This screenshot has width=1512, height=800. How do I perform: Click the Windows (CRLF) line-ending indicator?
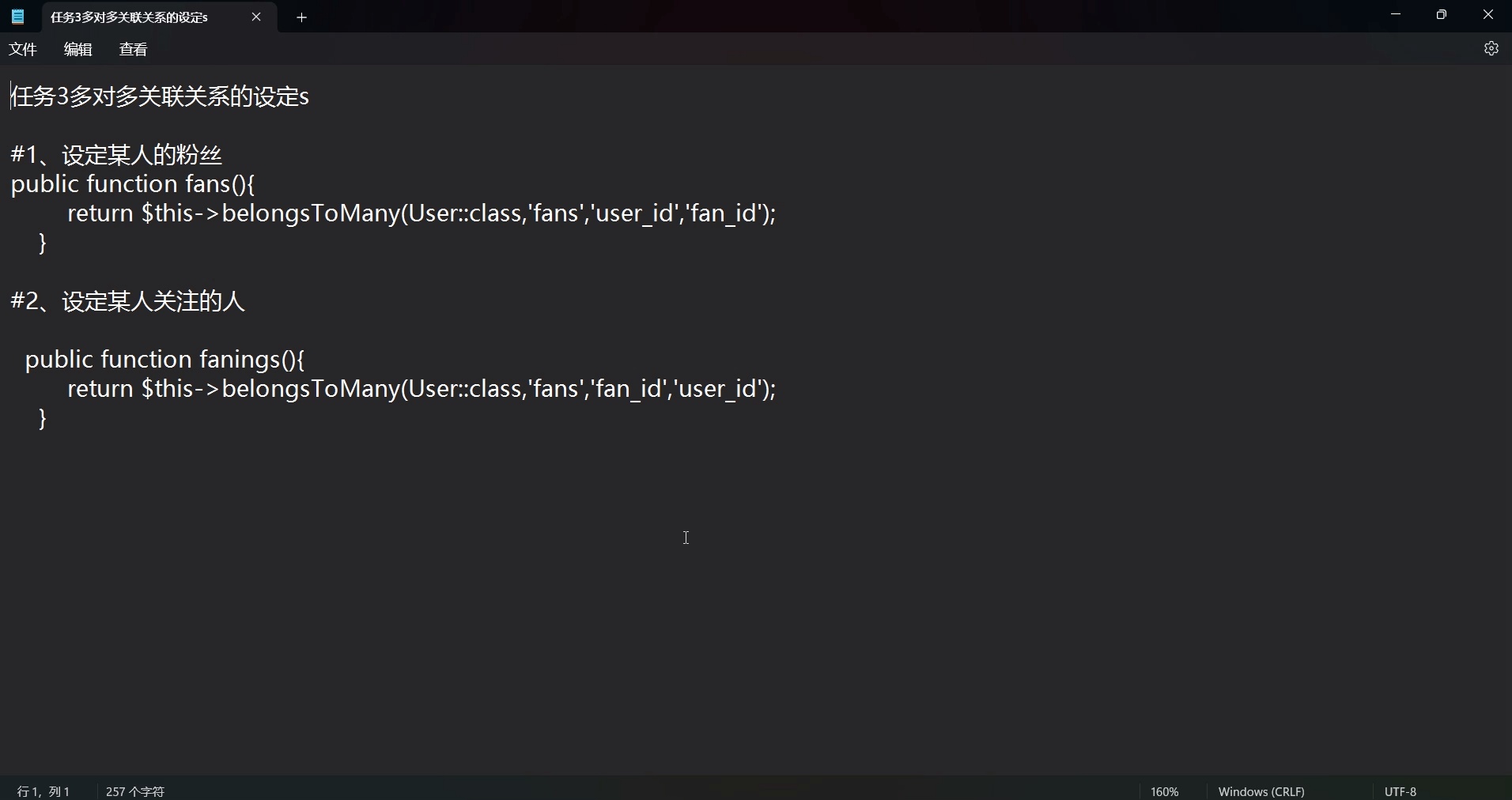[x=1261, y=791]
